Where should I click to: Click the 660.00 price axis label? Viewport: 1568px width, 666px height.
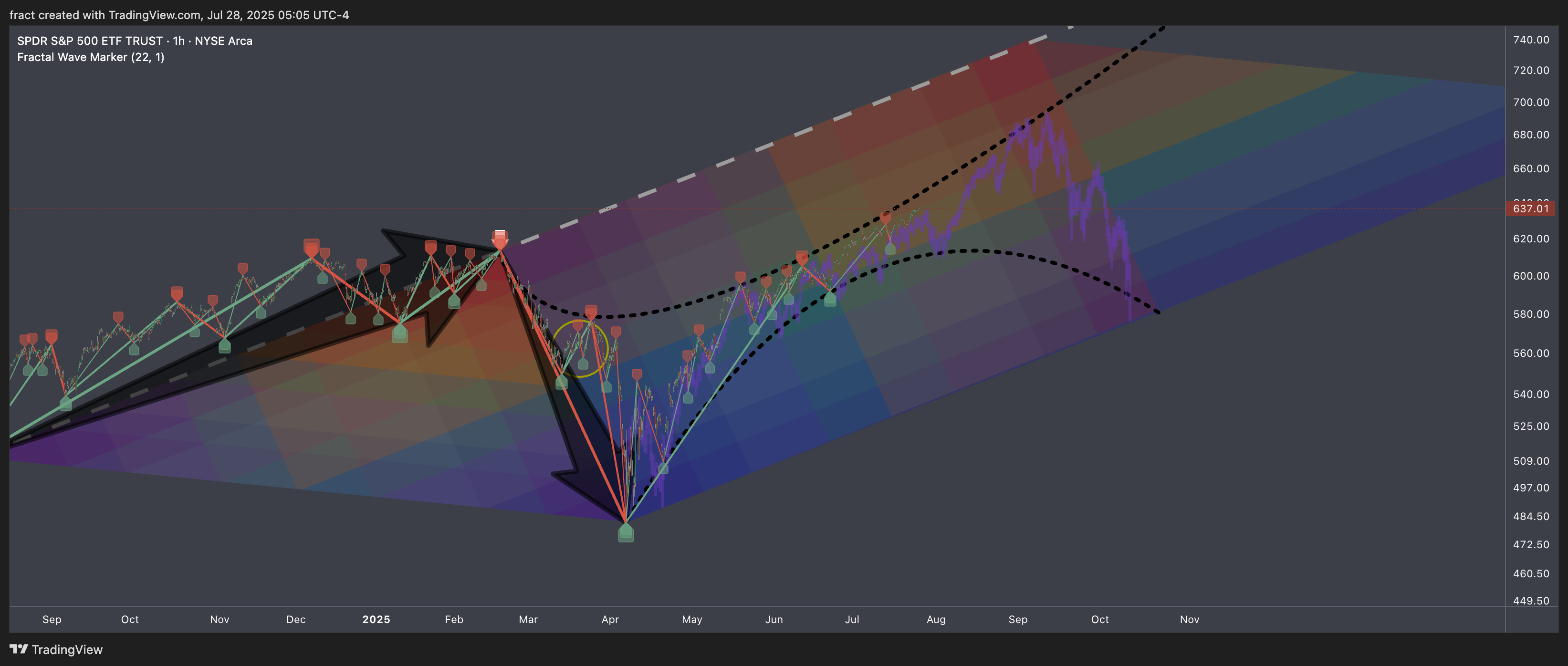1531,168
